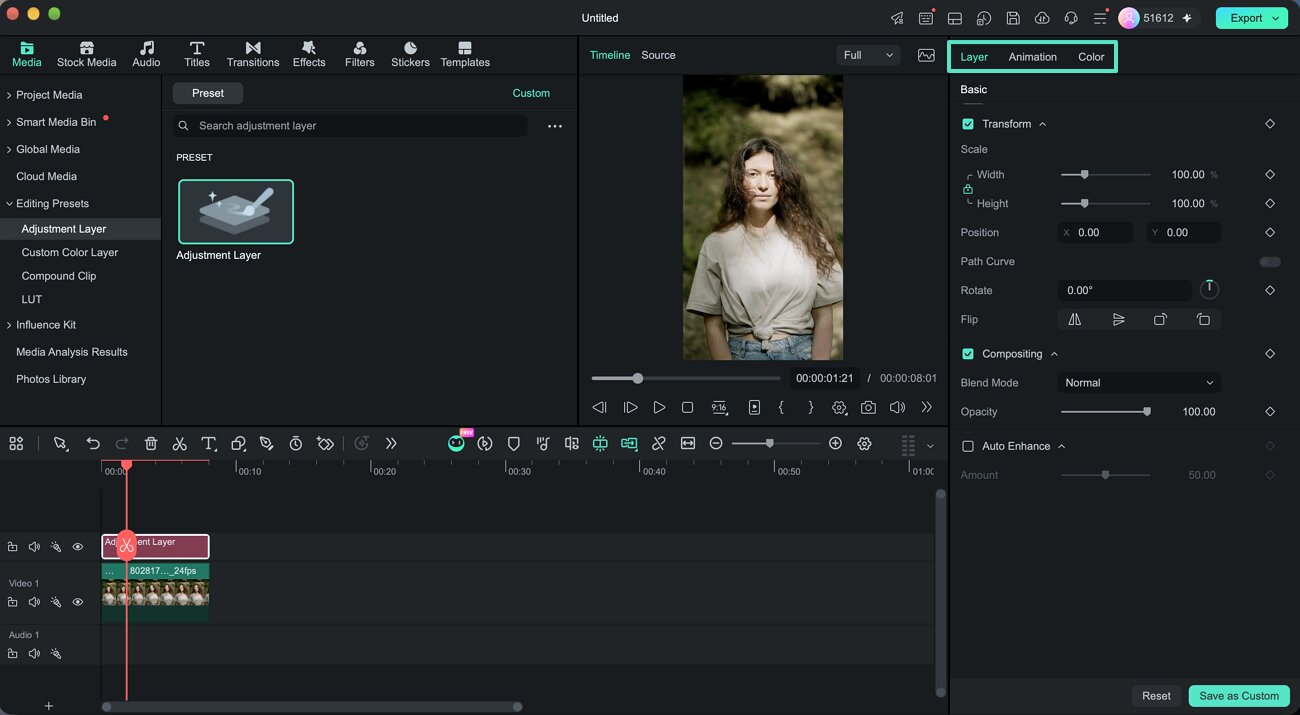The height and width of the screenshot is (715, 1300).
Task: Open the AI copilot face icon
Action: click(456, 443)
